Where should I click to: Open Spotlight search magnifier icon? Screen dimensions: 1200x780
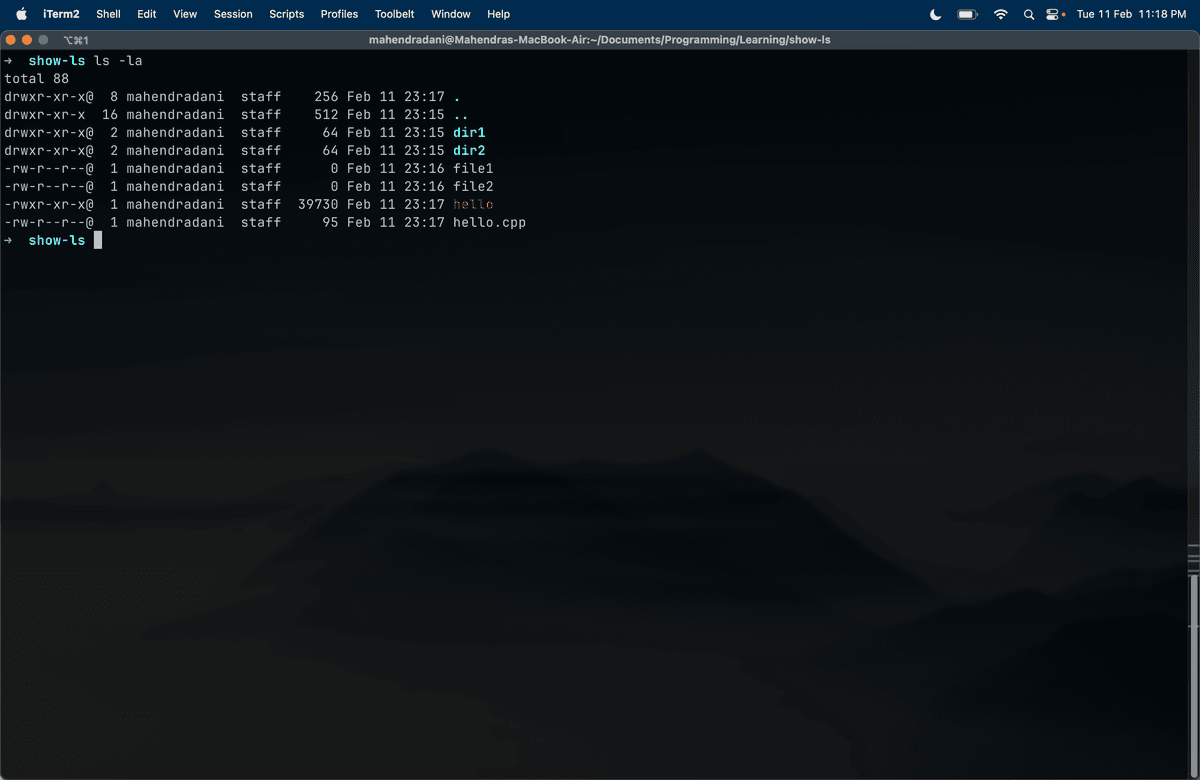1028,14
